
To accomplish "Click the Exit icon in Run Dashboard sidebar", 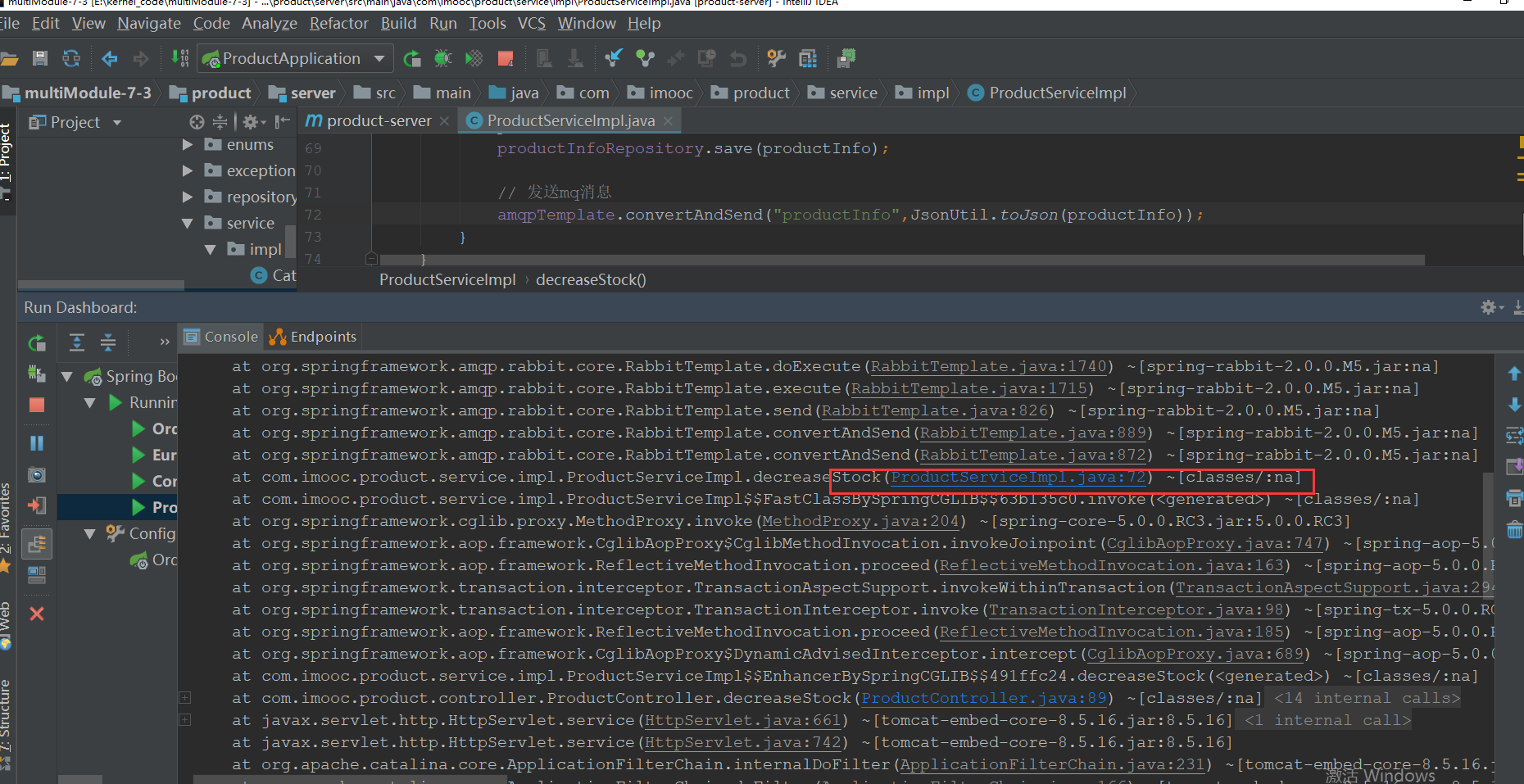I will pos(37,505).
